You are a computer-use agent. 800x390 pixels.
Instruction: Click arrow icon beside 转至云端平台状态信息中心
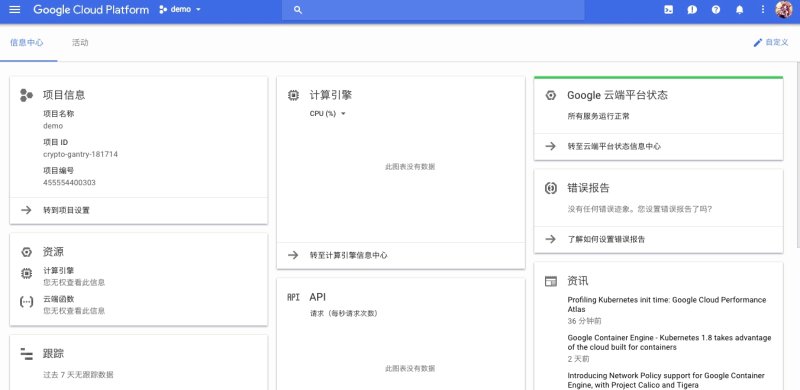pyautogui.click(x=550, y=146)
